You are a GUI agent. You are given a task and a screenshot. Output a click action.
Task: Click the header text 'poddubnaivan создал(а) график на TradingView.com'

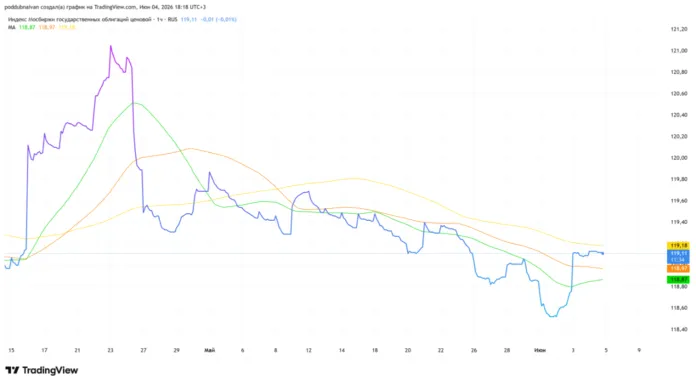pyautogui.click(x=71, y=7)
